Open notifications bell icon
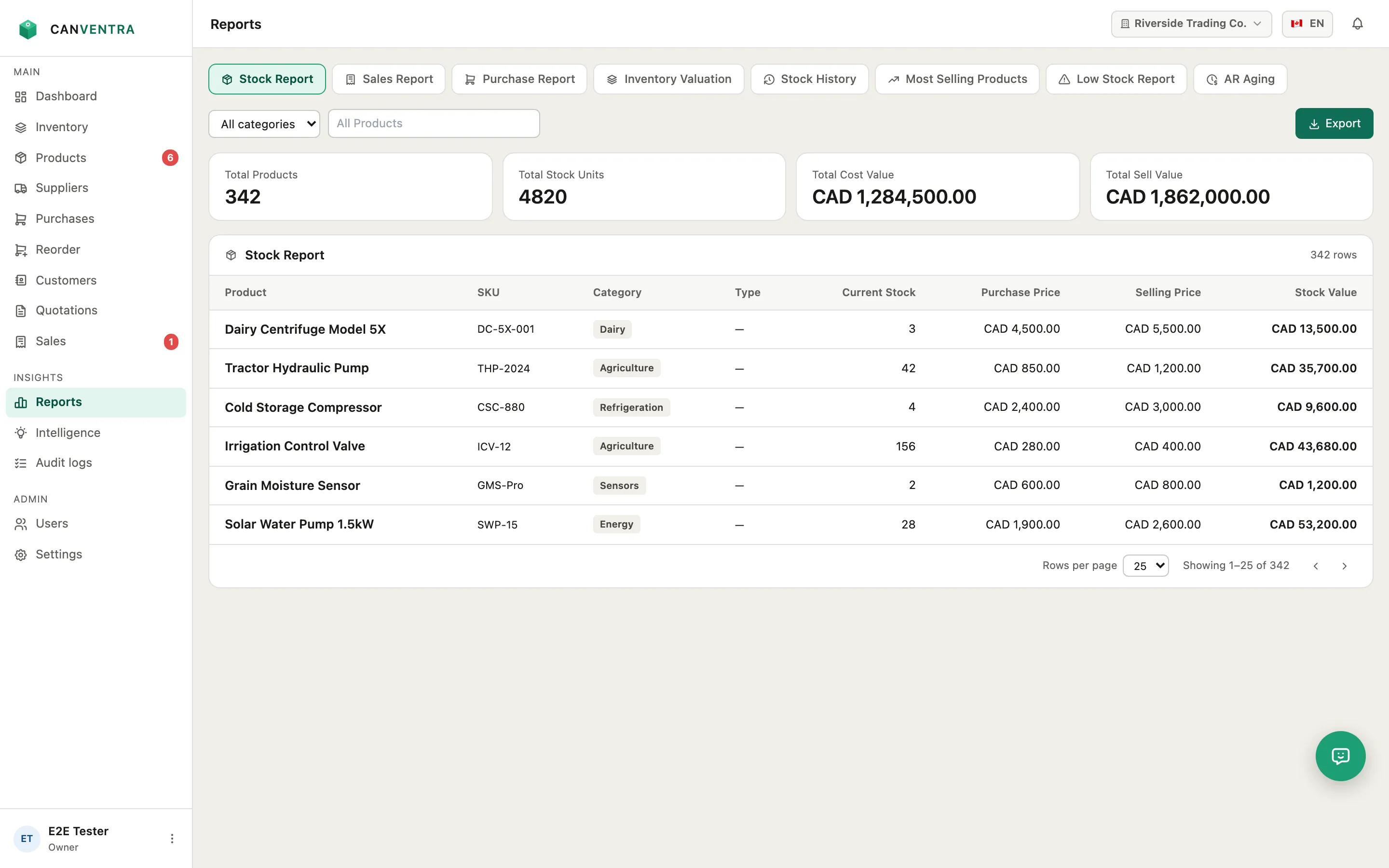 coord(1357,24)
